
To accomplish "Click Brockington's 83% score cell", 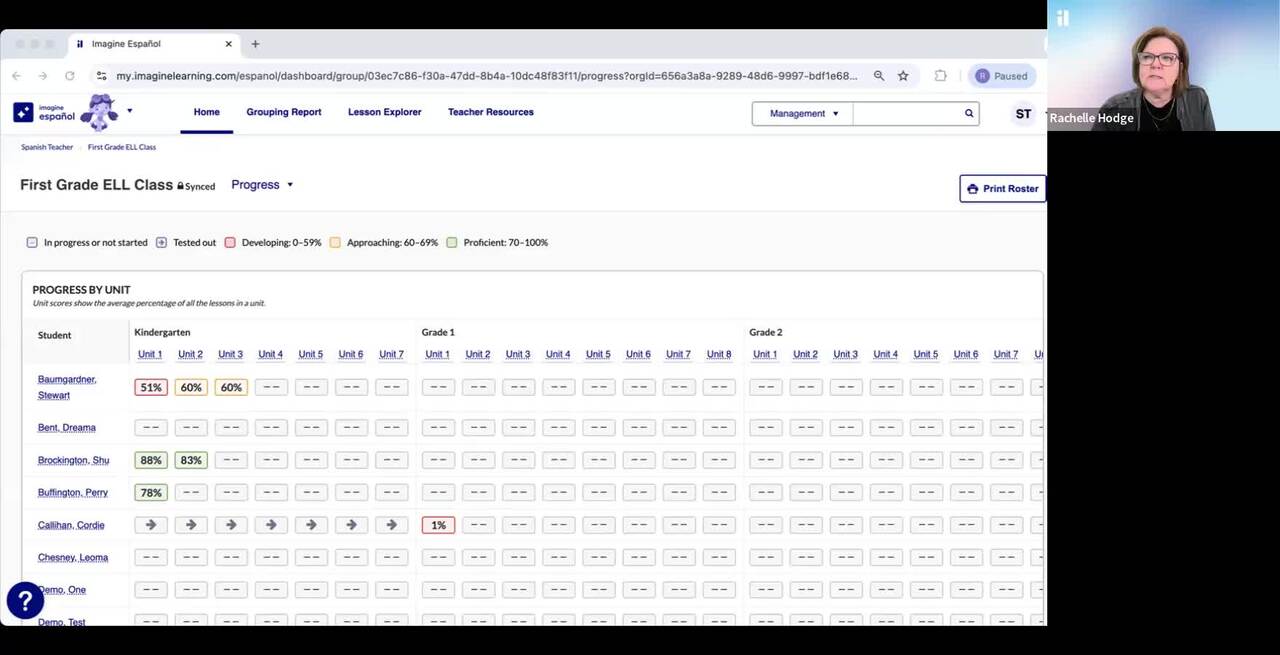I will tap(191, 460).
